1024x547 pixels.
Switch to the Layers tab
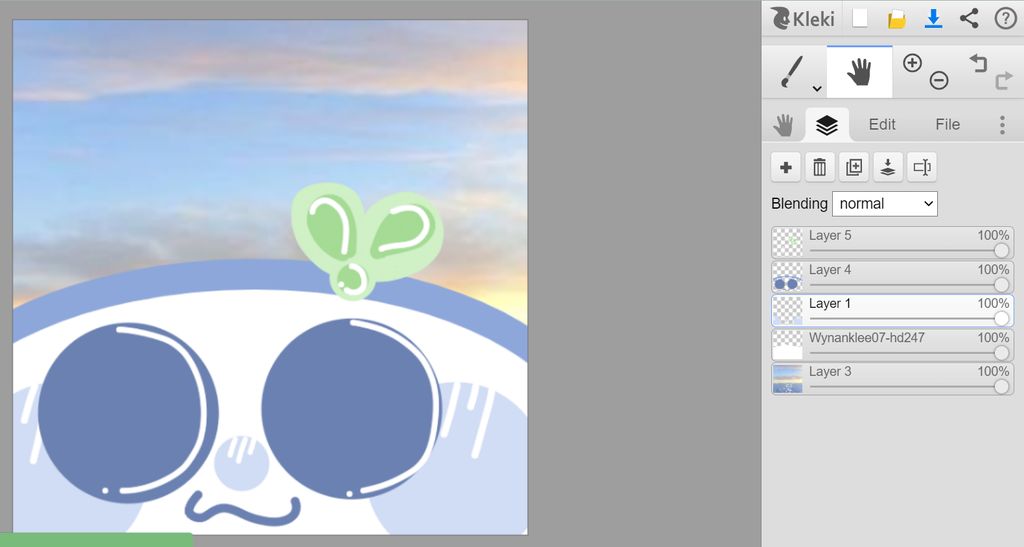[x=827, y=125]
